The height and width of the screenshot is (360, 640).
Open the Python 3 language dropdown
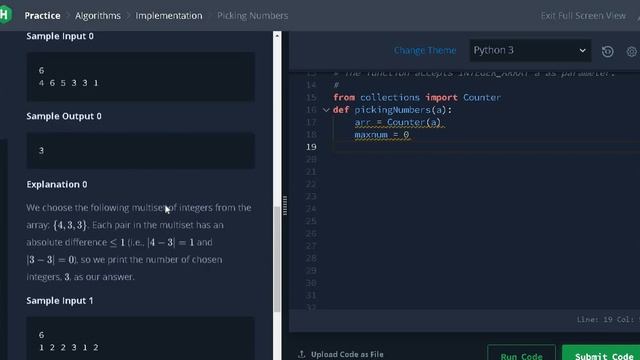click(x=530, y=50)
